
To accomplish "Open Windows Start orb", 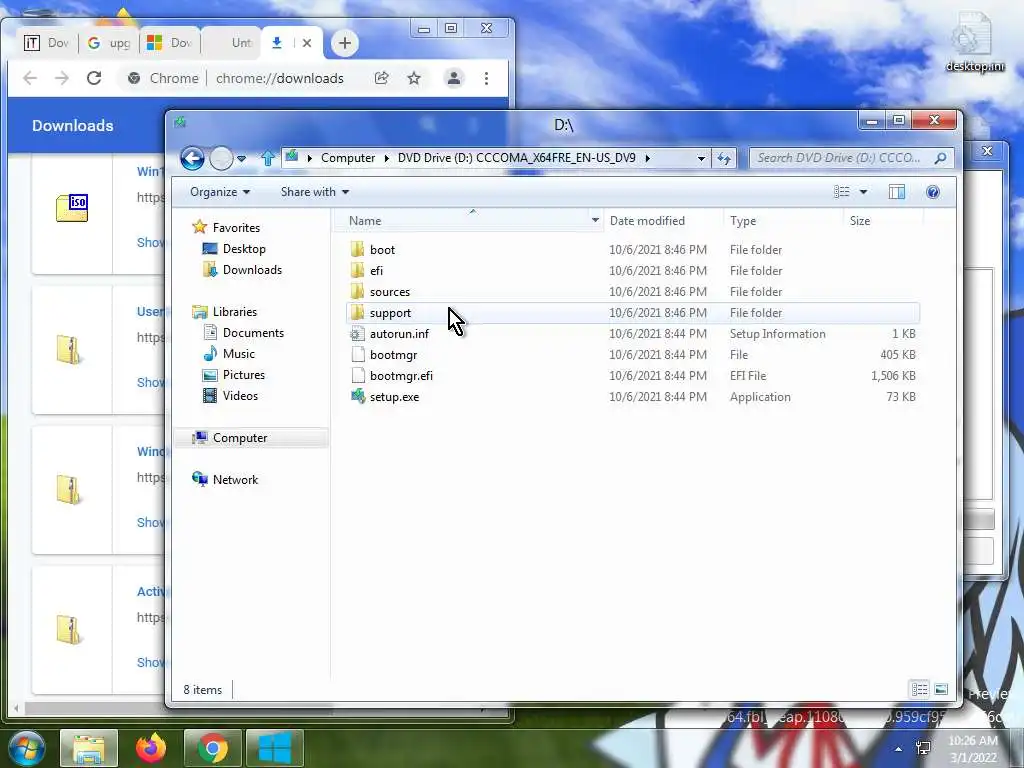I will (25, 748).
